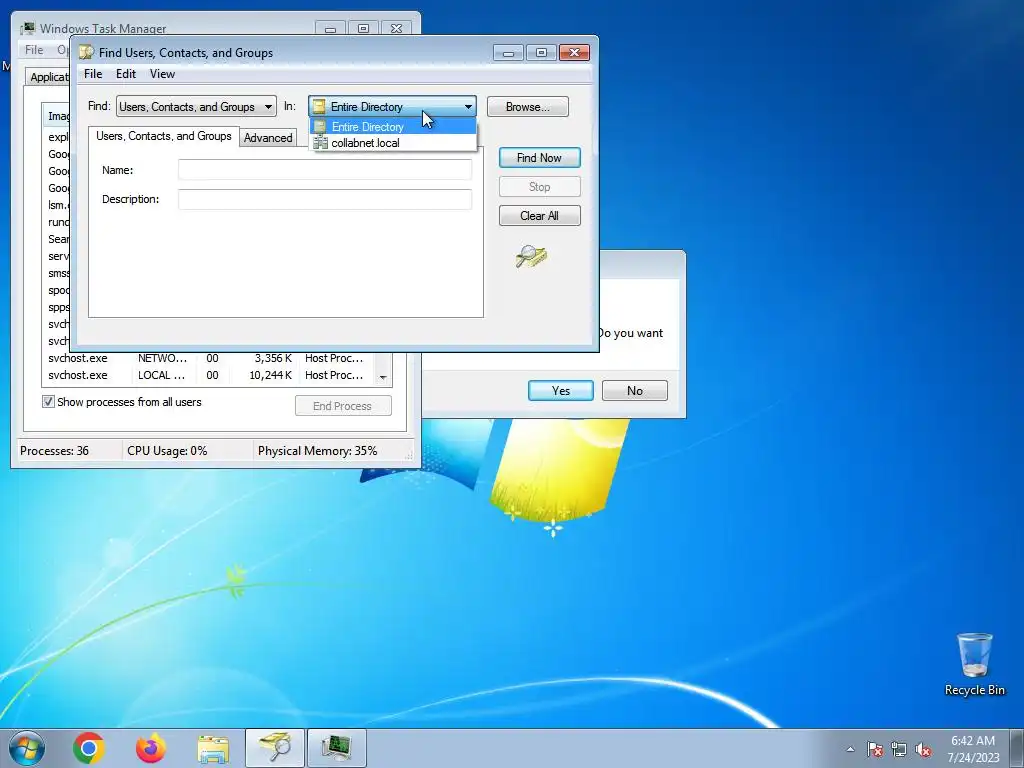Show hidden tray icons arrow
1024x768 pixels.
tap(850, 749)
